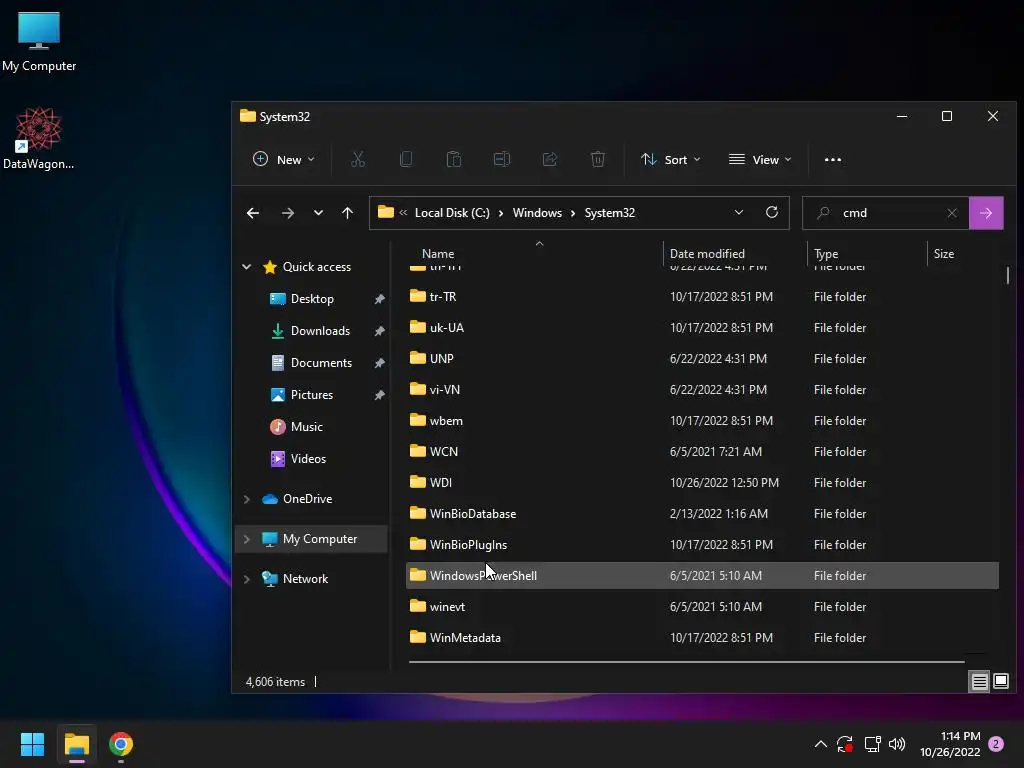Clear the cmd search text
1024x768 pixels.
click(952, 213)
